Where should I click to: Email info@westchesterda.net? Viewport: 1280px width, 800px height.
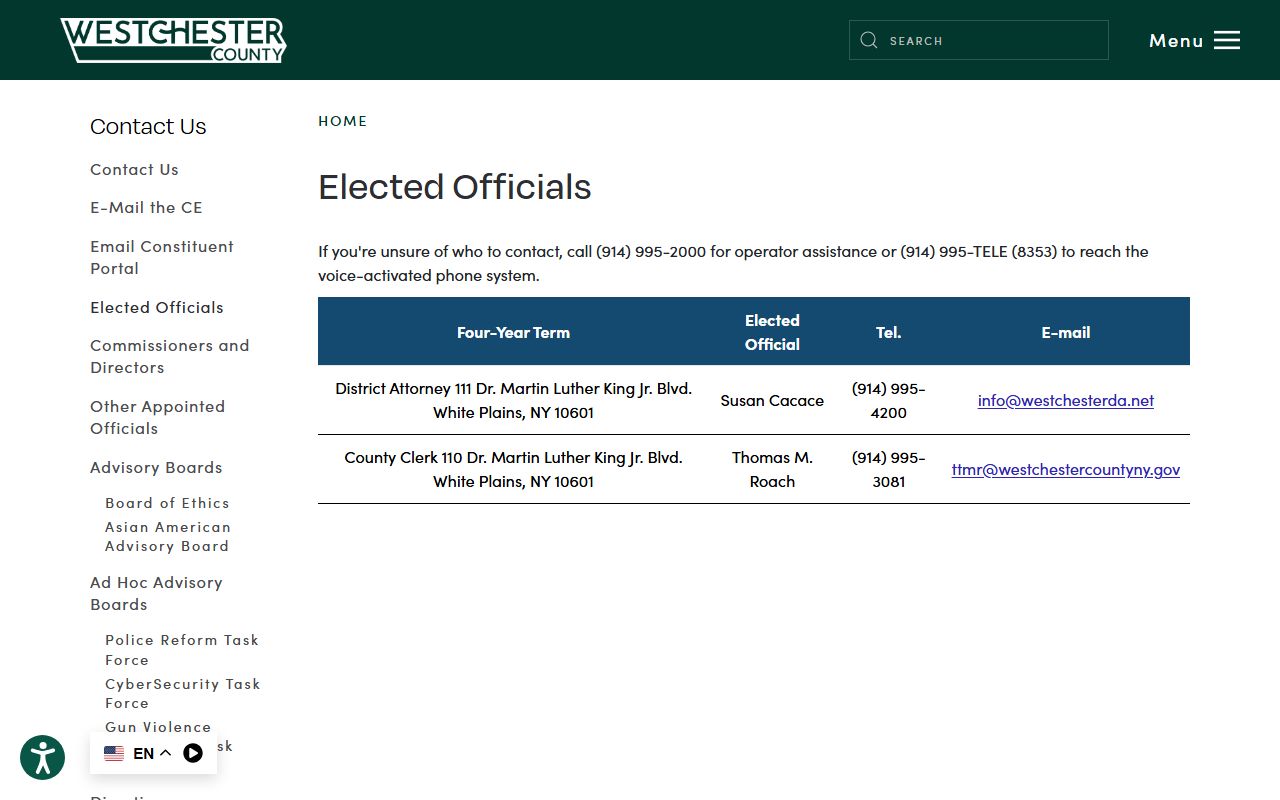[1066, 400]
